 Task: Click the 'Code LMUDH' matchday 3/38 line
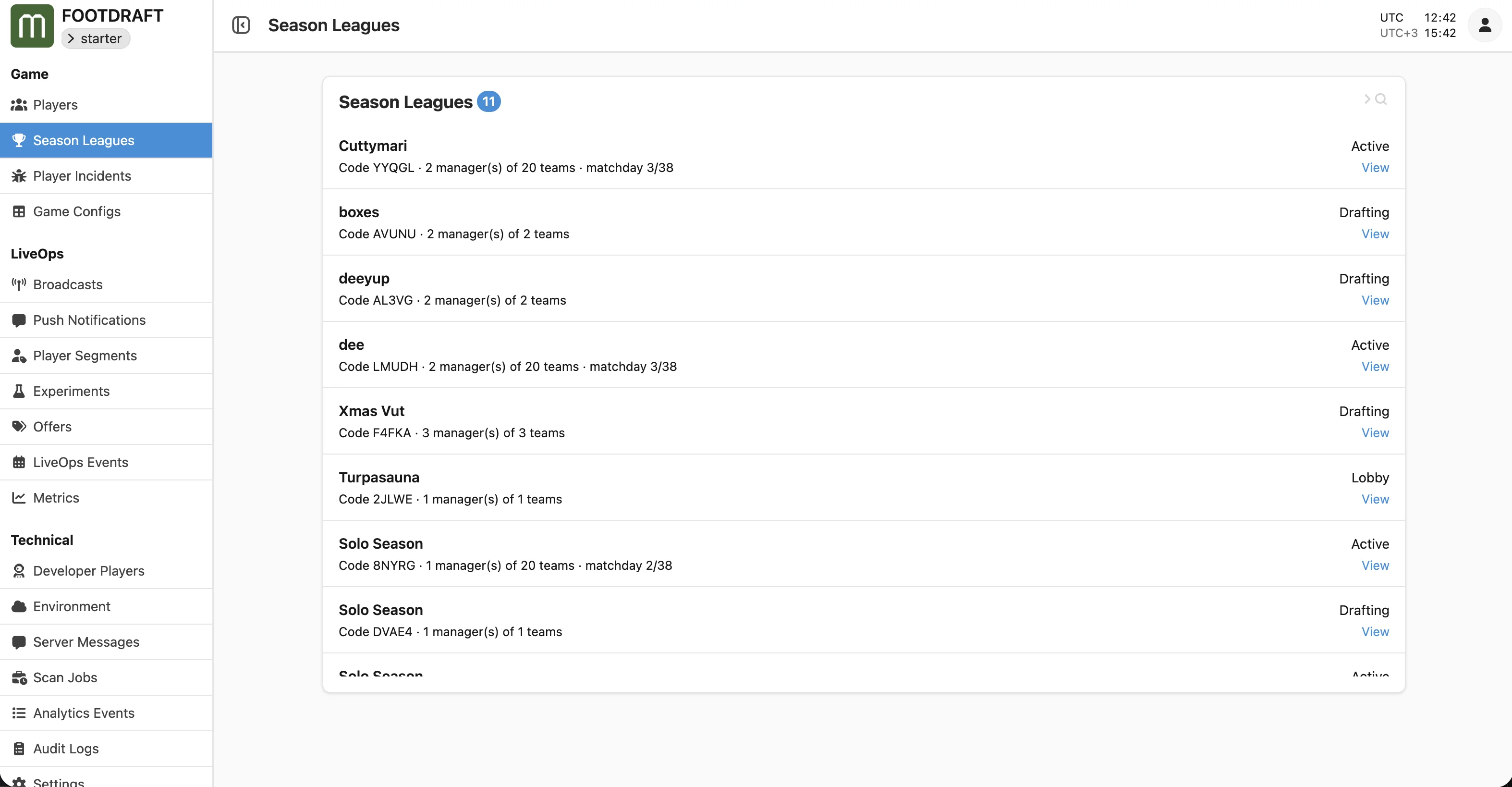508,367
